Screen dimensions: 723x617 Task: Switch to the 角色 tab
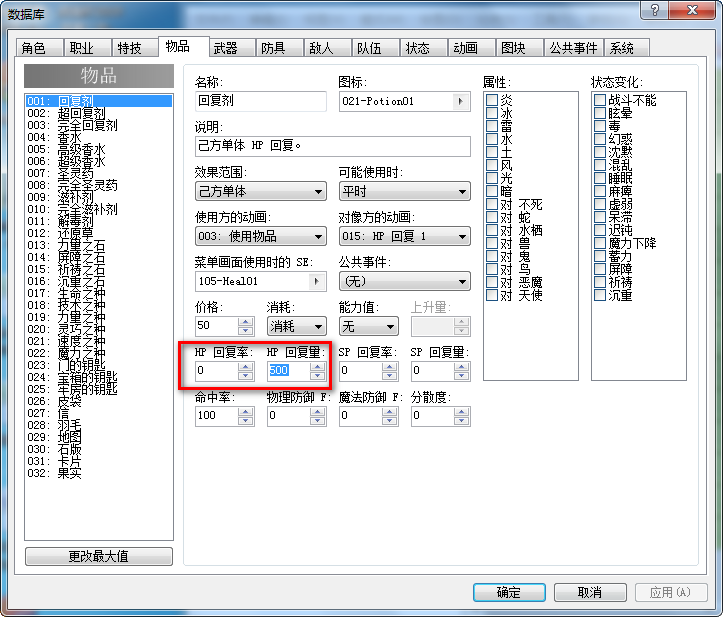tap(39, 48)
